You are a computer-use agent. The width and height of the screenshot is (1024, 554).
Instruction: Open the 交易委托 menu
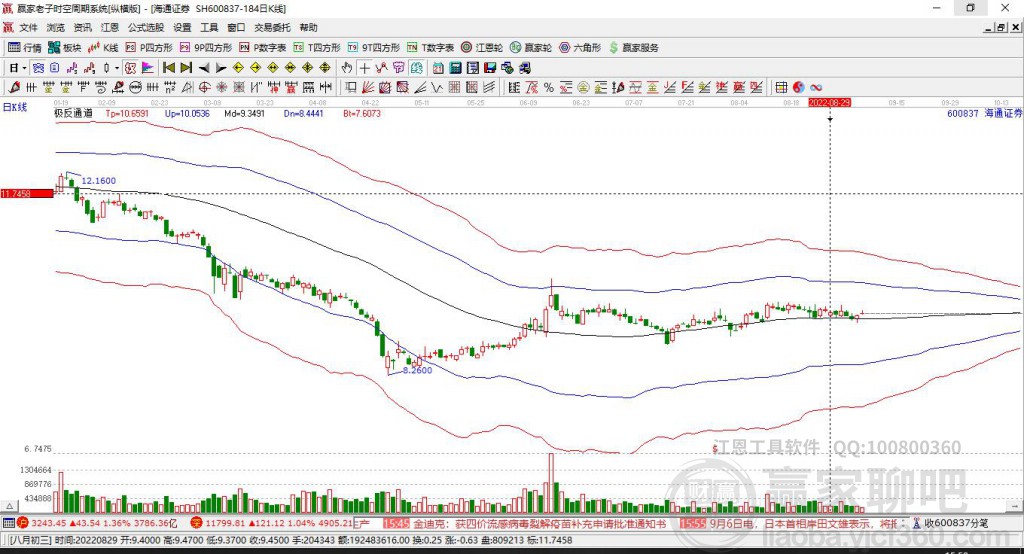(272, 27)
